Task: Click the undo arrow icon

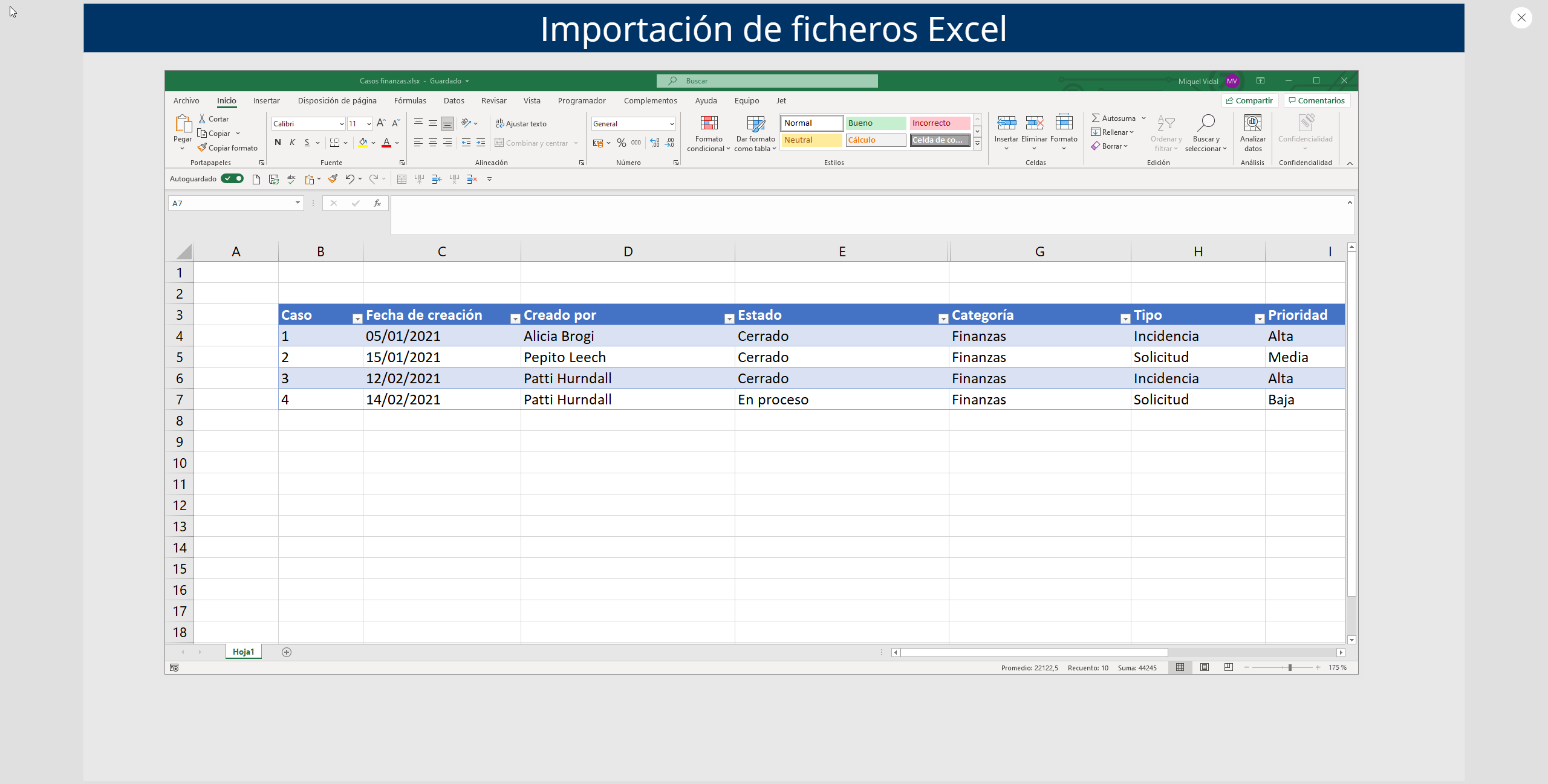Action: (x=350, y=179)
